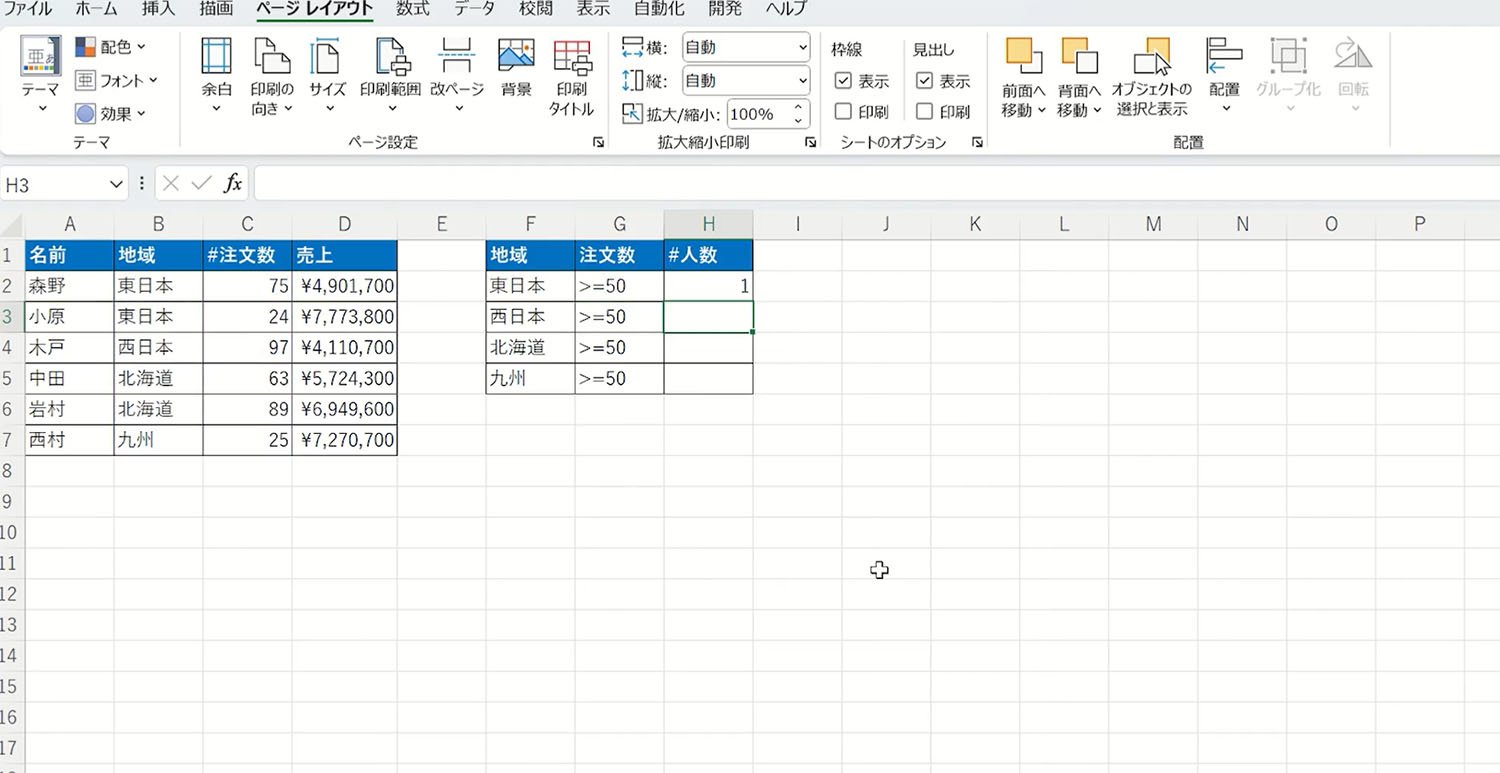The width and height of the screenshot is (1500, 773).
Task: Open the 配置 align menu
Action: [x=1224, y=76]
